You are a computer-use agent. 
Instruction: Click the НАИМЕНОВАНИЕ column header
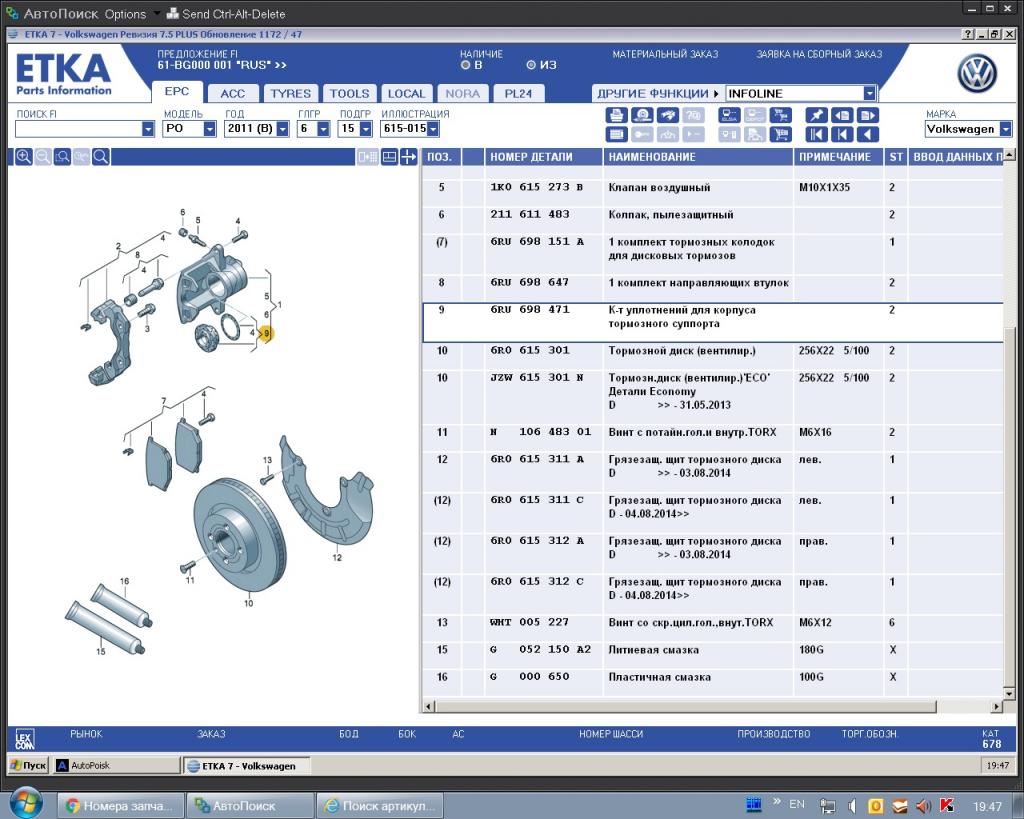(697, 157)
